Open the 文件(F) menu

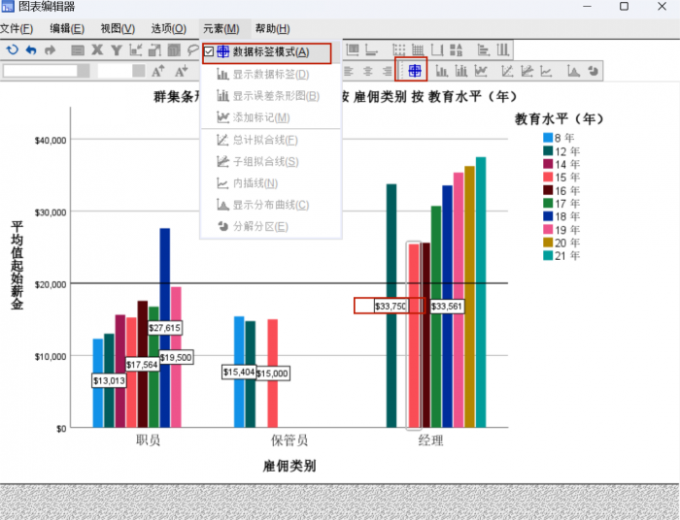[16, 29]
